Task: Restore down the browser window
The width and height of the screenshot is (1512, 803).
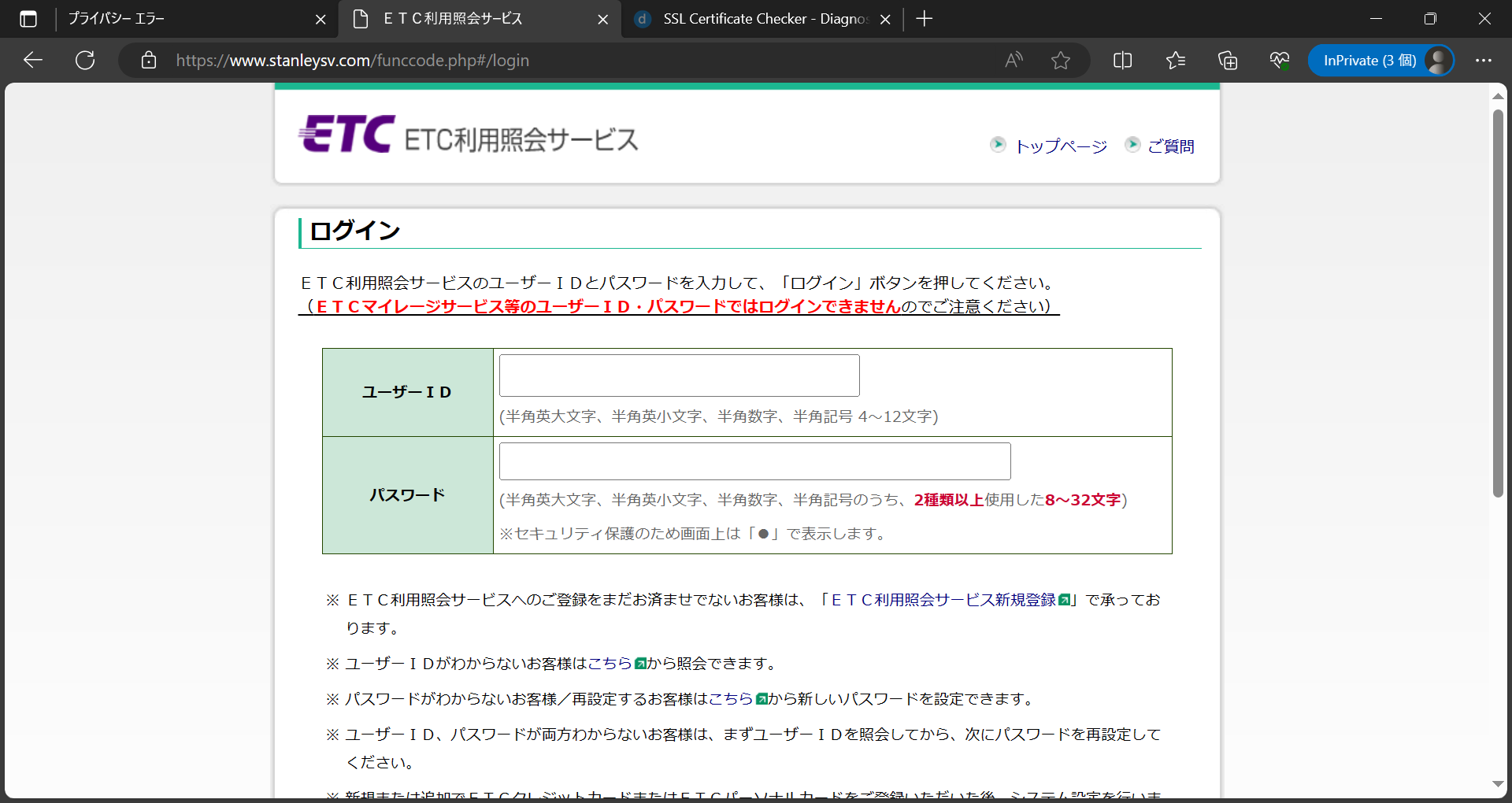Action: [1430, 19]
